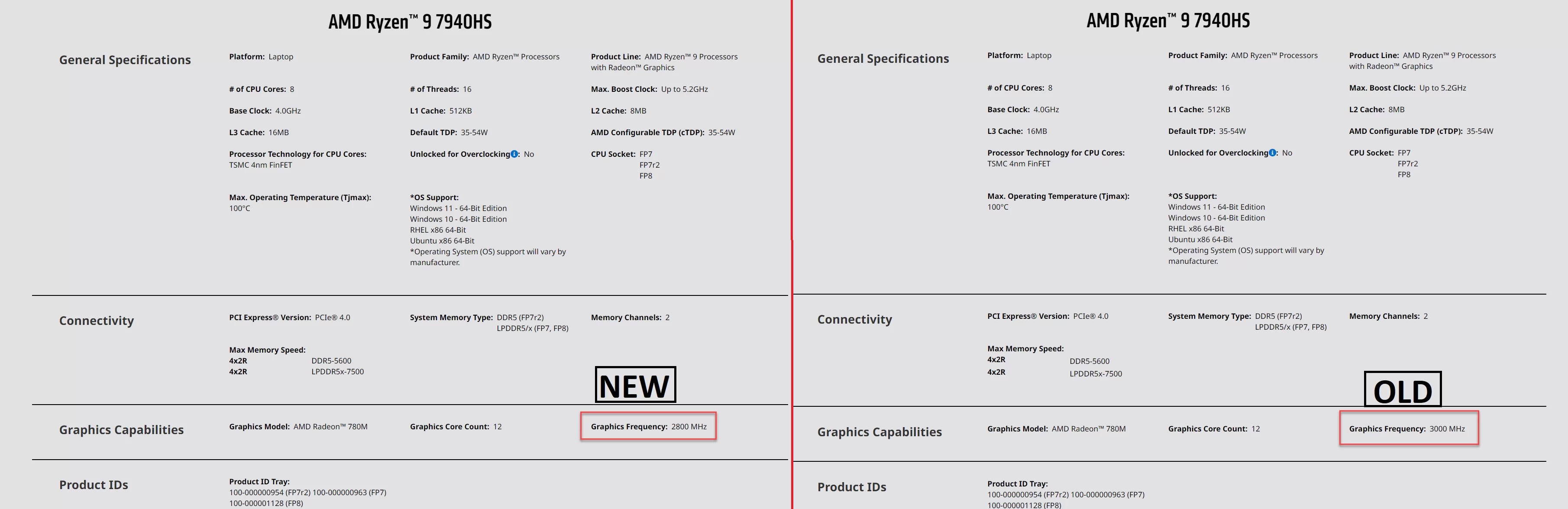Click 'Default TDP: 35-54W' on right page
This screenshot has height=509, width=1568.
point(1206,132)
